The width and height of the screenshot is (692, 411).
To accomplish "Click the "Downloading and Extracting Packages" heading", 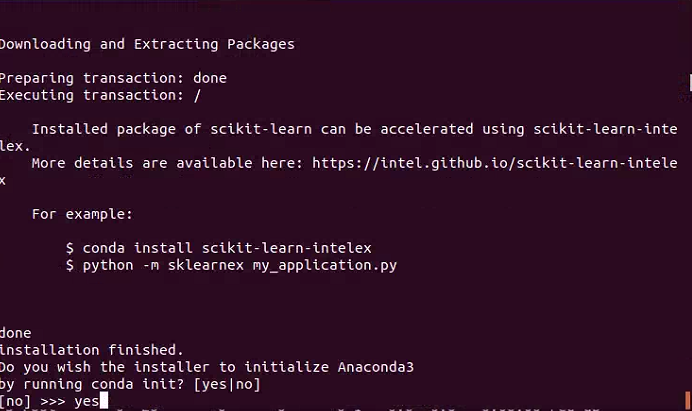I will pos(147,44).
